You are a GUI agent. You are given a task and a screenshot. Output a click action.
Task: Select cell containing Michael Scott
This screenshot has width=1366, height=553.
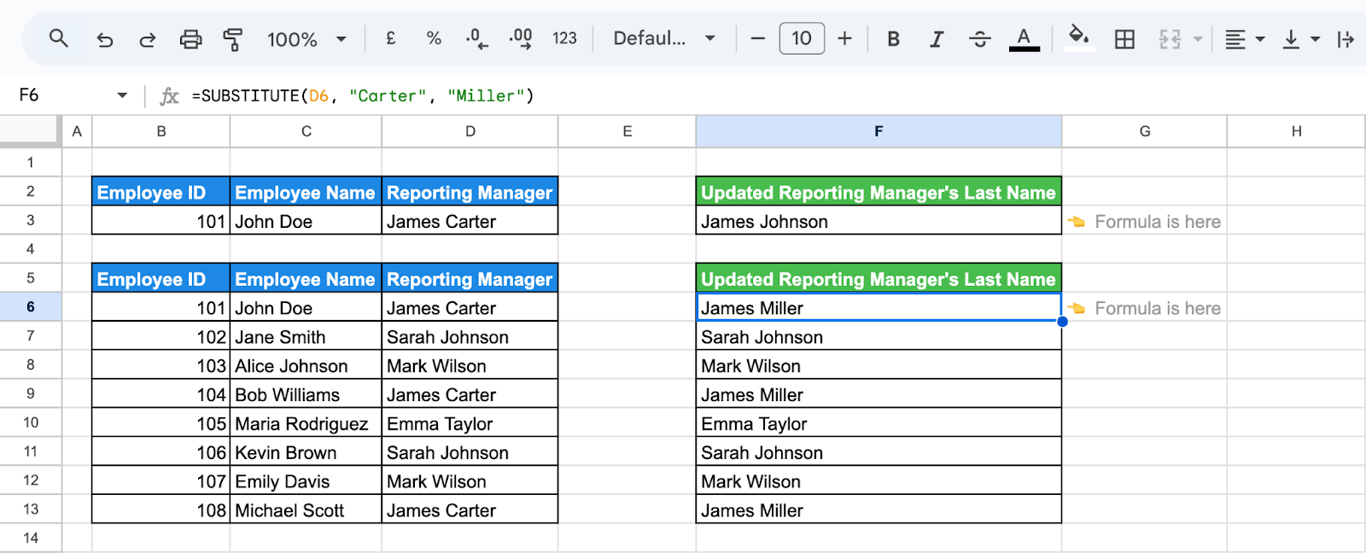(x=306, y=510)
